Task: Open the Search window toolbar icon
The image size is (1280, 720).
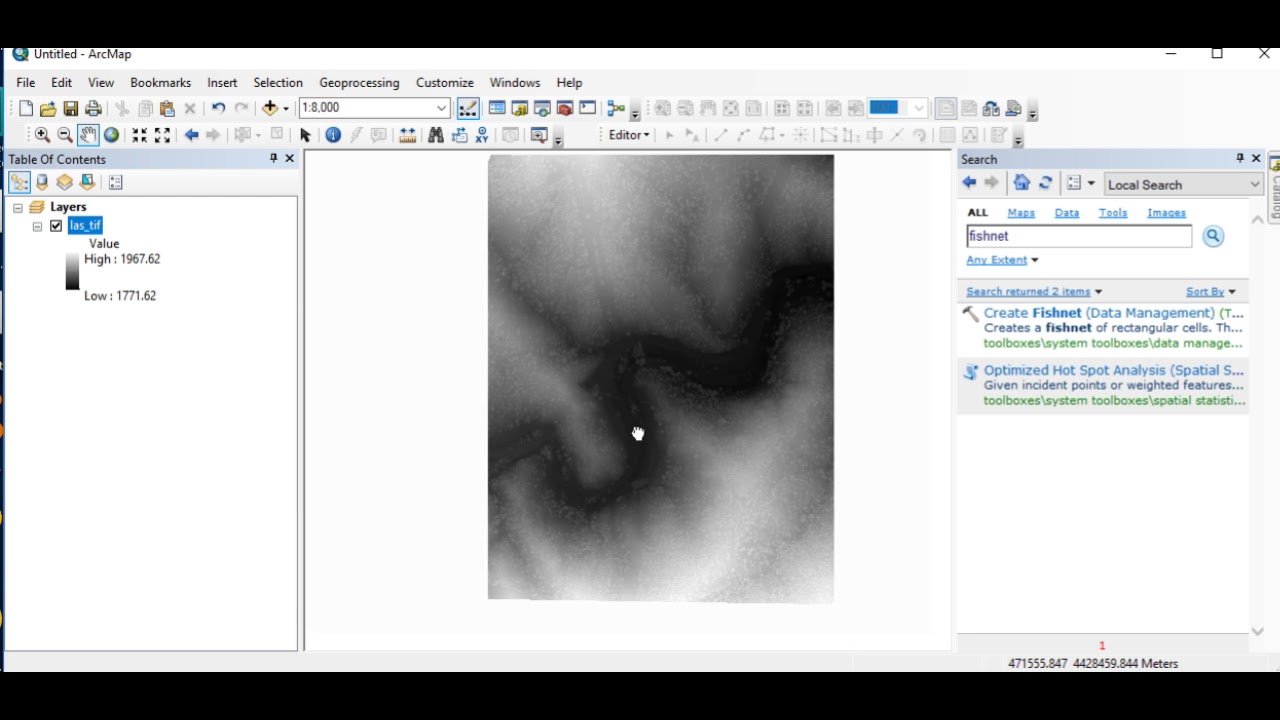Action: (x=542, y=108)
